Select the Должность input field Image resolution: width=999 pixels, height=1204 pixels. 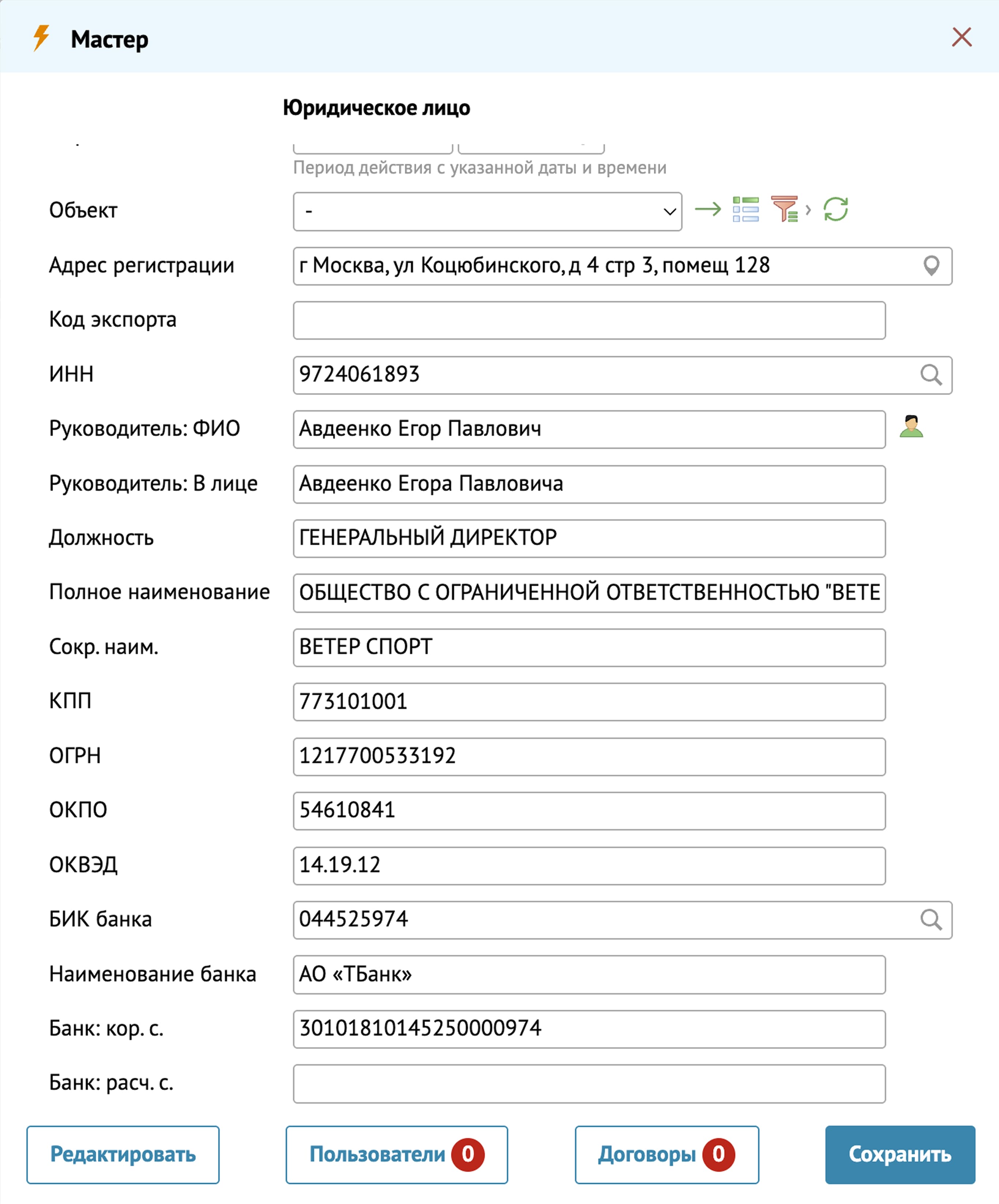coord(589,538)
